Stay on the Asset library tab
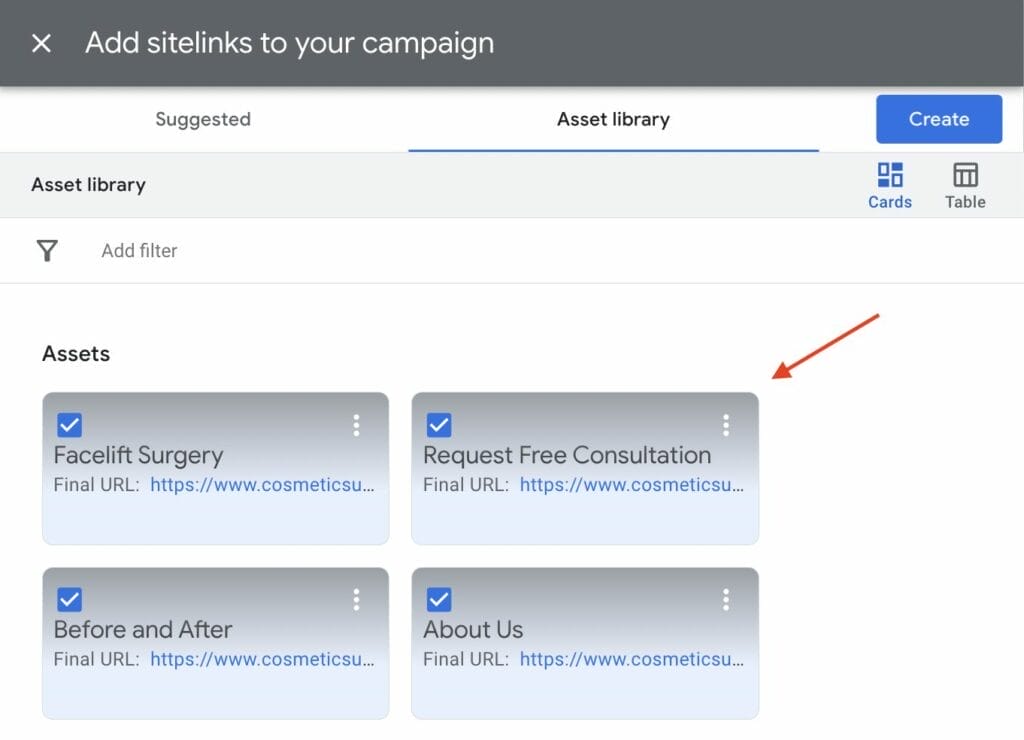1024x740 pixels. point(613,119)
